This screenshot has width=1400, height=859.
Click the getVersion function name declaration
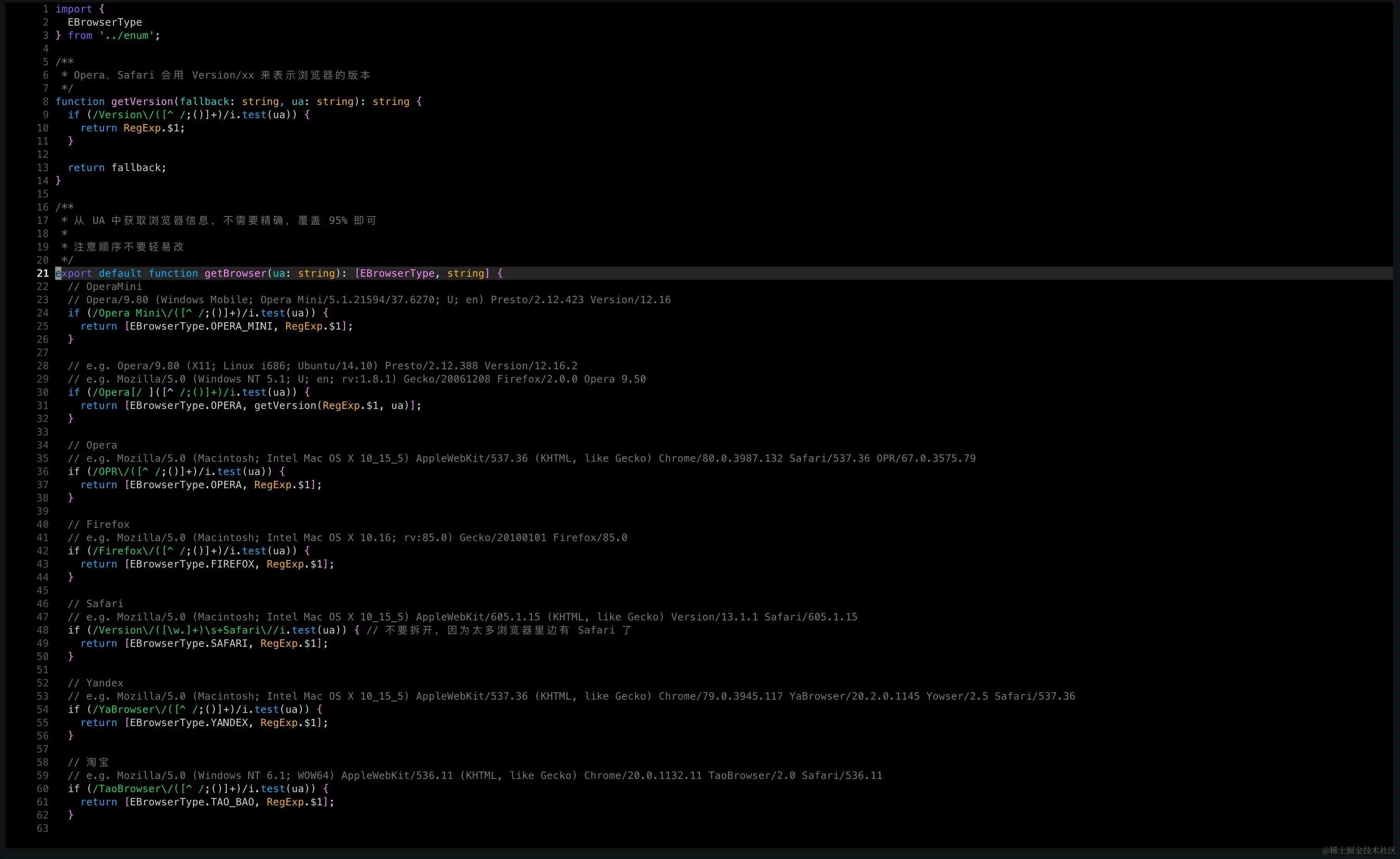pyautogui.click(x=142, y=102)
